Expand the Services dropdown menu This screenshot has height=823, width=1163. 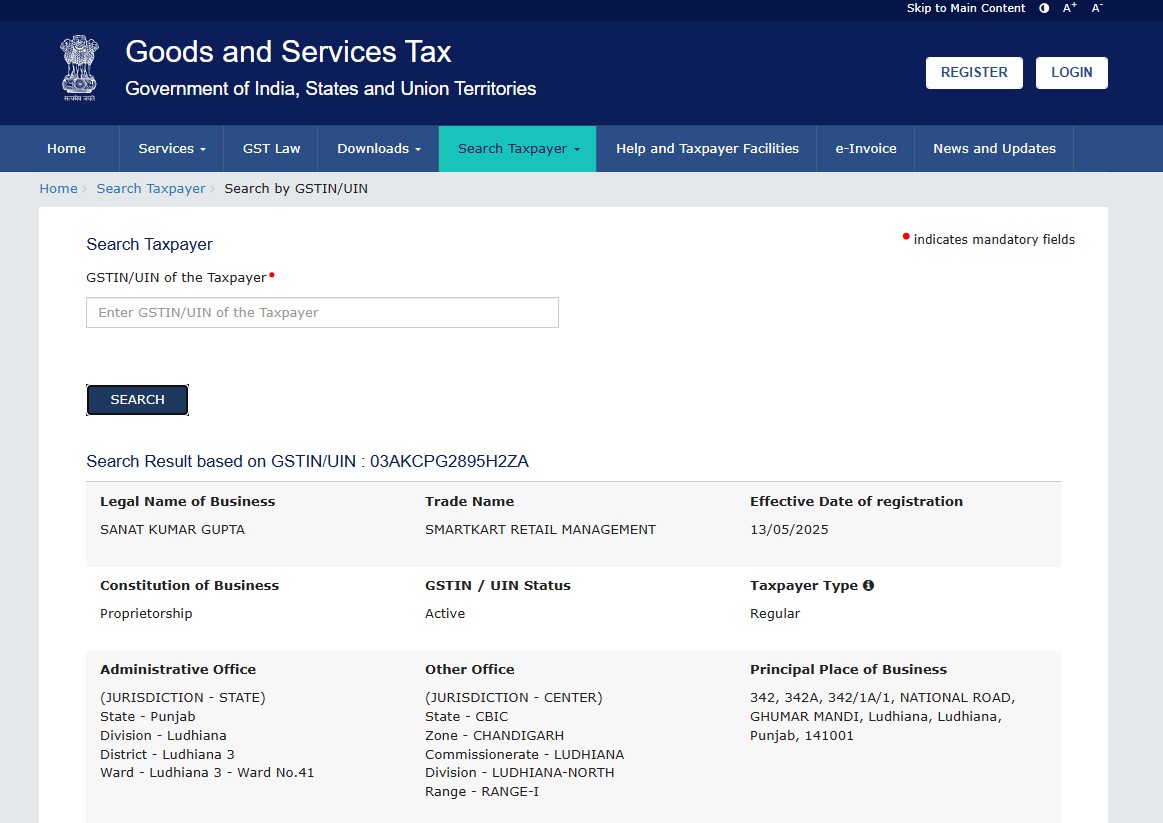[x=171, y=149]
